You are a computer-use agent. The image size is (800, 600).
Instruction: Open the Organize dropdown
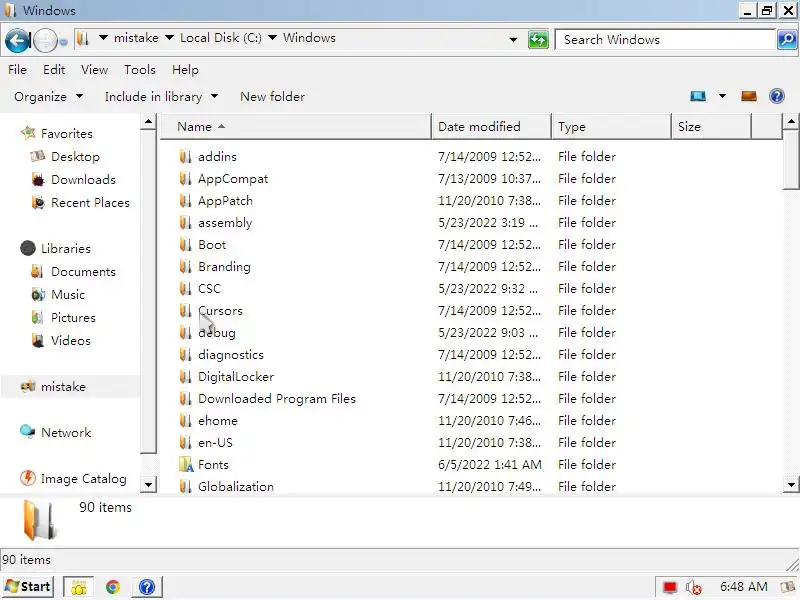coord(48,96)
